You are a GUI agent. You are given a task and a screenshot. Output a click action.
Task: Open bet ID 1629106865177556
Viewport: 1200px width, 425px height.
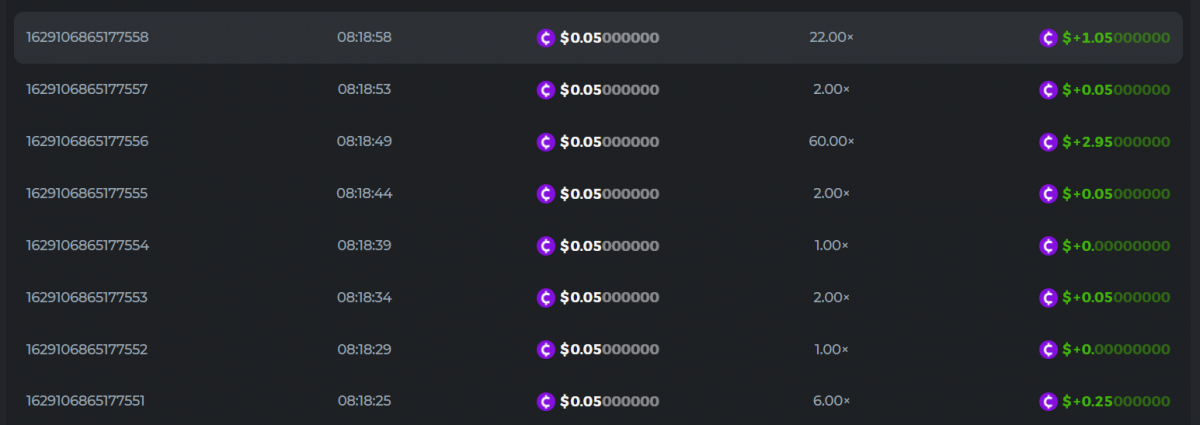point(87,142)
